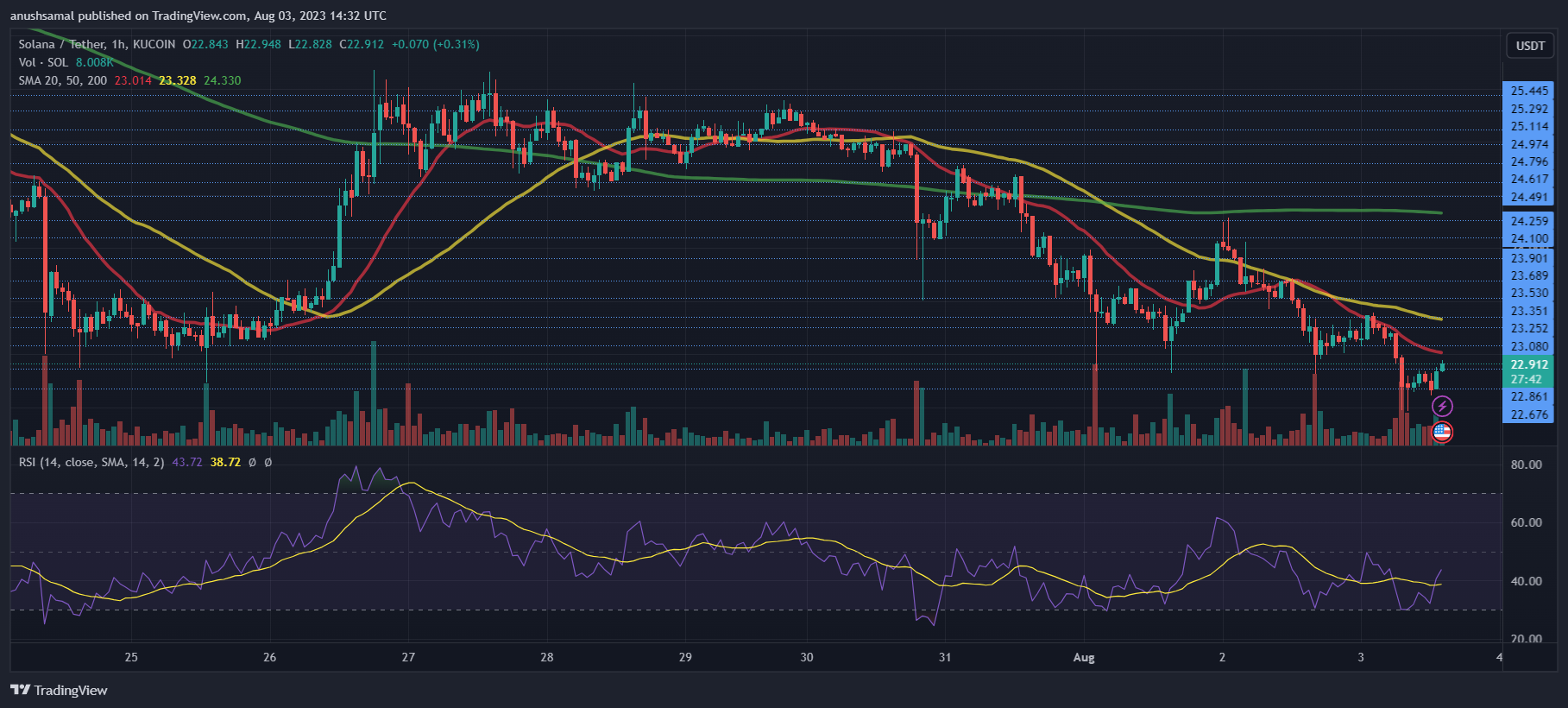Click RSI axis label 80.00
This screenshot has width=1568, height=708.
pyautogui.click(x=1526, y=465)
